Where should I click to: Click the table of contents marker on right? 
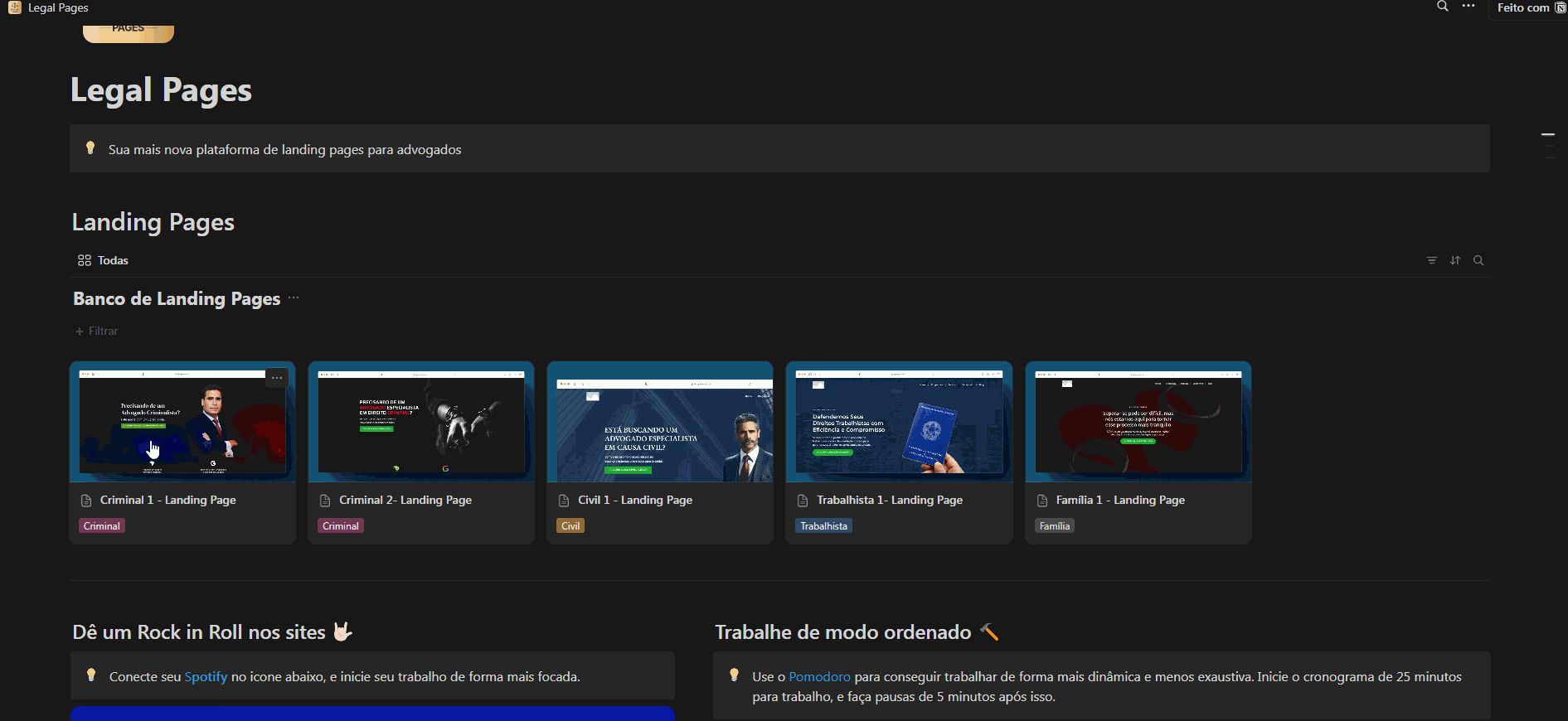(x=1548, y=134)
